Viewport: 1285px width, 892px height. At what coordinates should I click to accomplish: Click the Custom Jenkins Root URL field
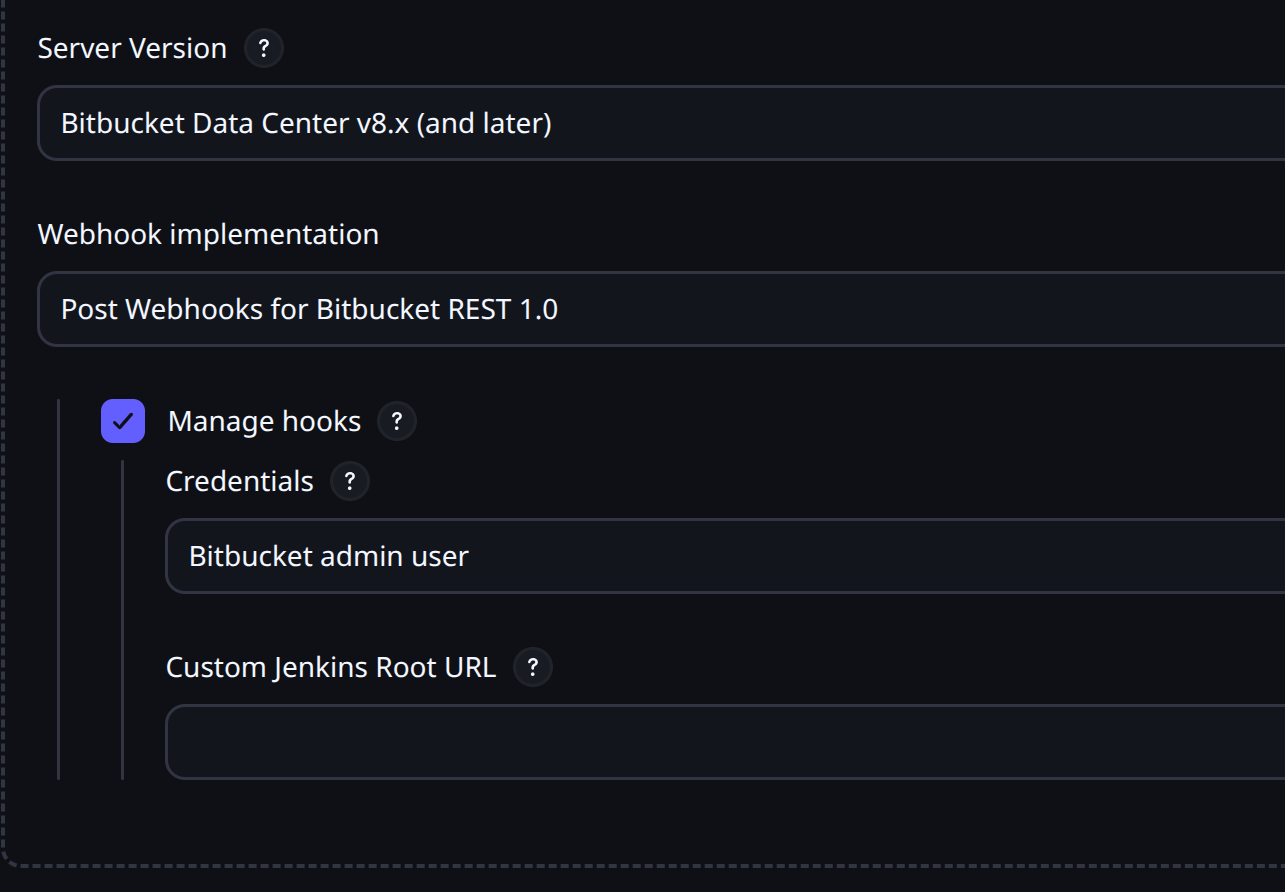[x=724, y=742]
